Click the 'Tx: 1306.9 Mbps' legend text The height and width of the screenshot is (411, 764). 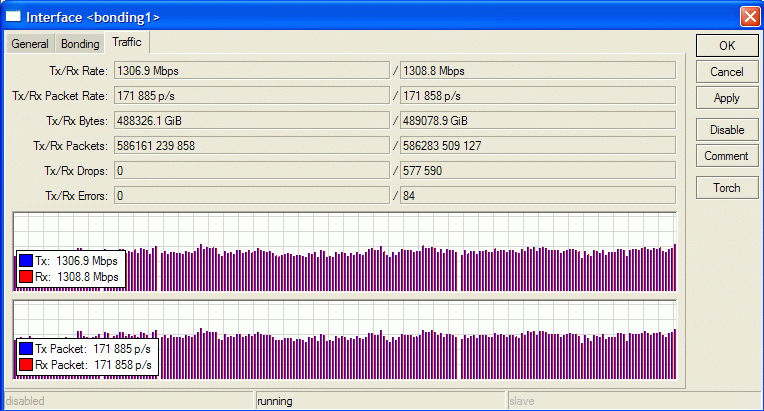coord(76,261)
